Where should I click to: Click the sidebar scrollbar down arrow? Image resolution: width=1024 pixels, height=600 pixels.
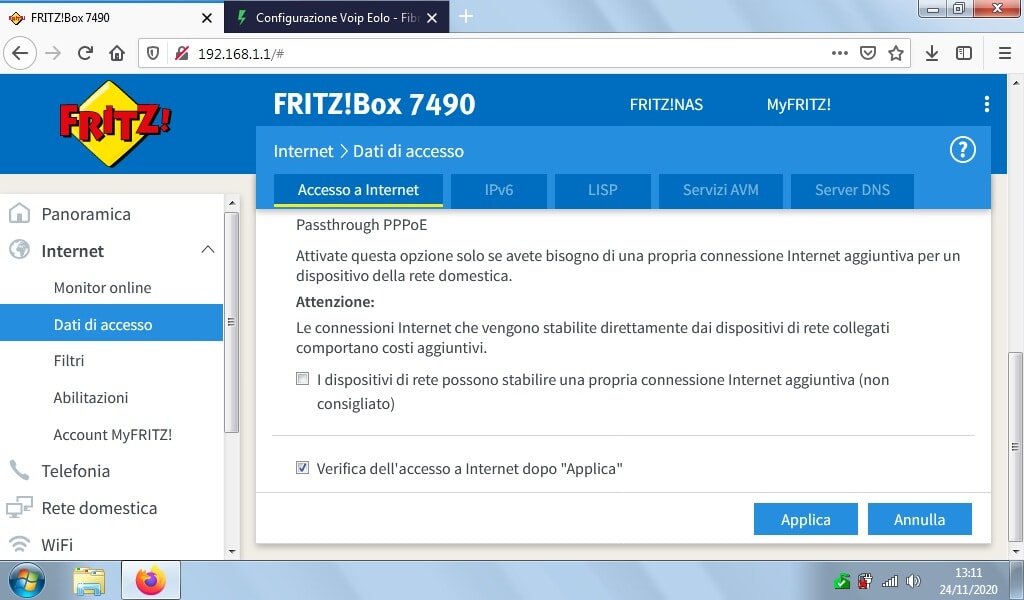(232, 552)
